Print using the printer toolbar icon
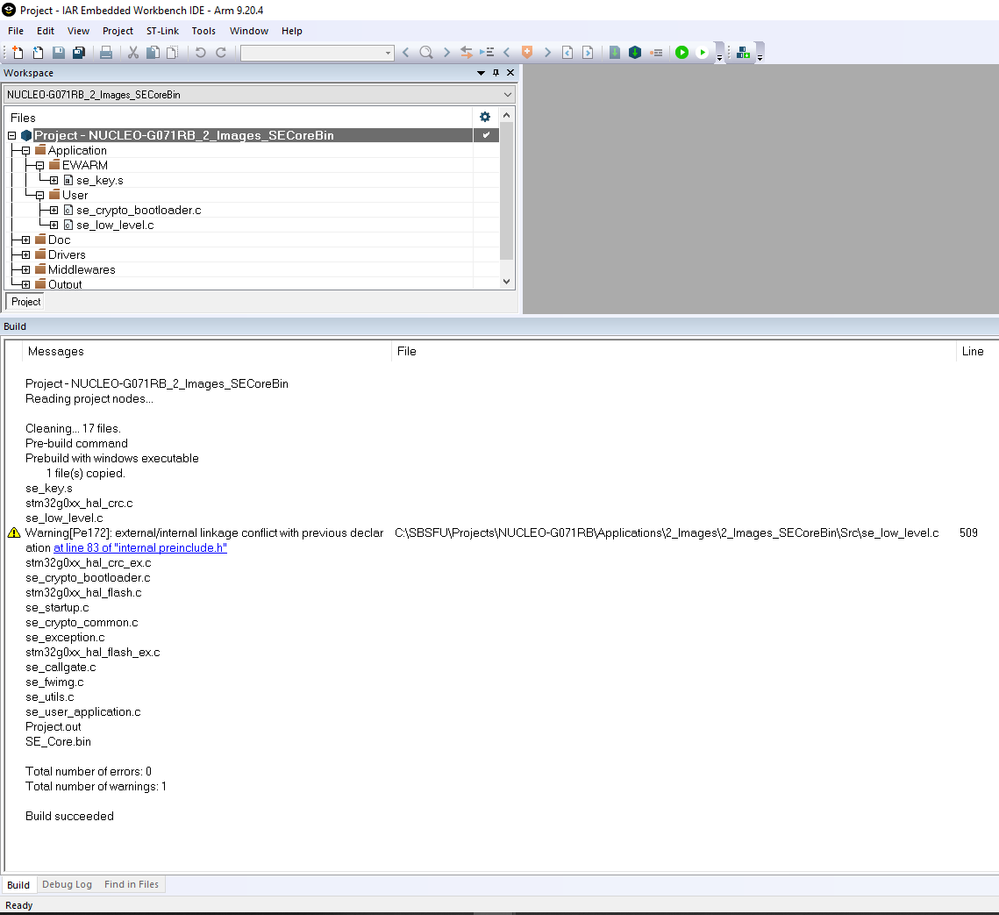This screenshot has width=999, height=915. (106, 52)
